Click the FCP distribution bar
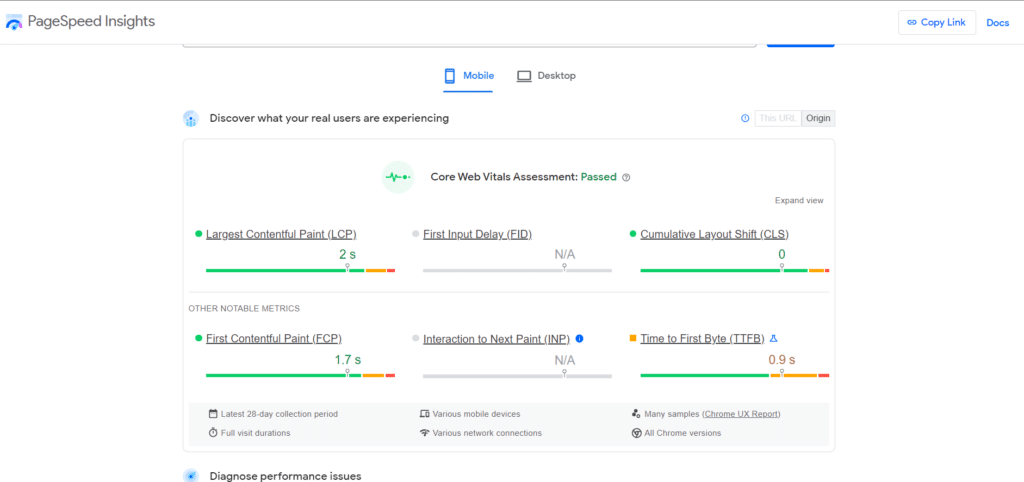The image size is (1024, 482). point(300,376)
